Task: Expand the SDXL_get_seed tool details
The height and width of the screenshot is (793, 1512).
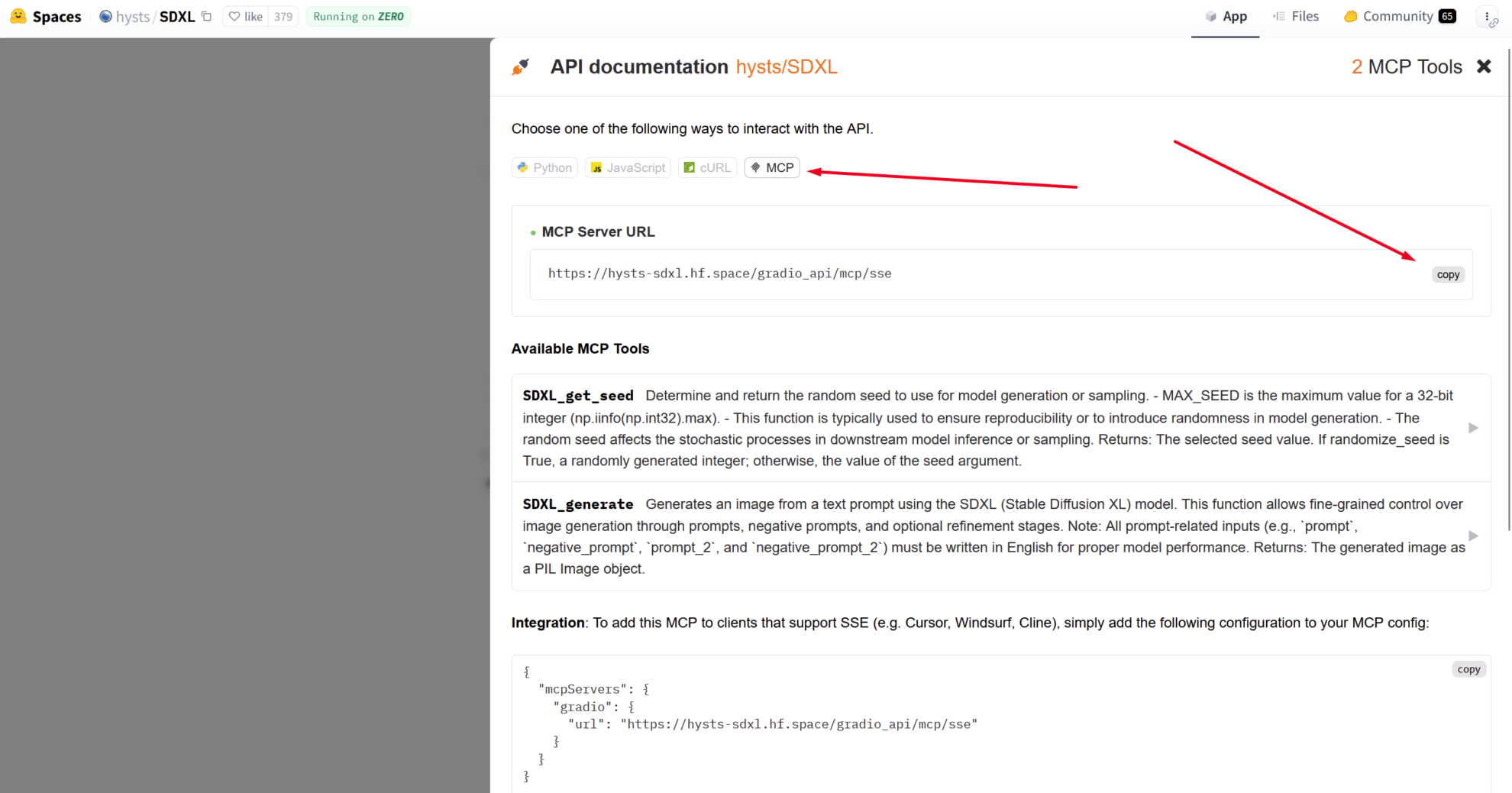Action: [x=1473, y=428]
